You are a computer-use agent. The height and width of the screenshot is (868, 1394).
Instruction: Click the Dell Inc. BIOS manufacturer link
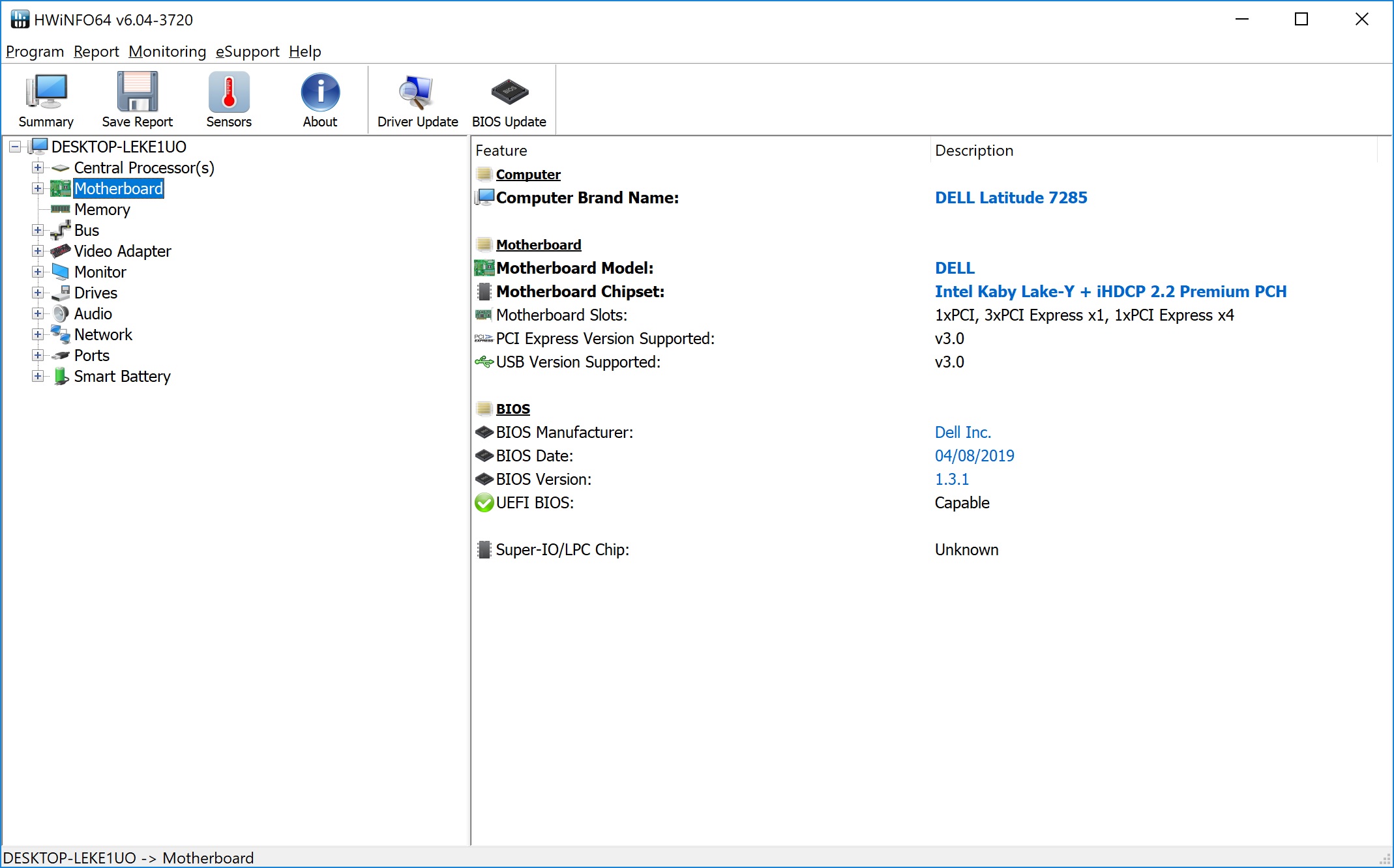coord(963,432)
